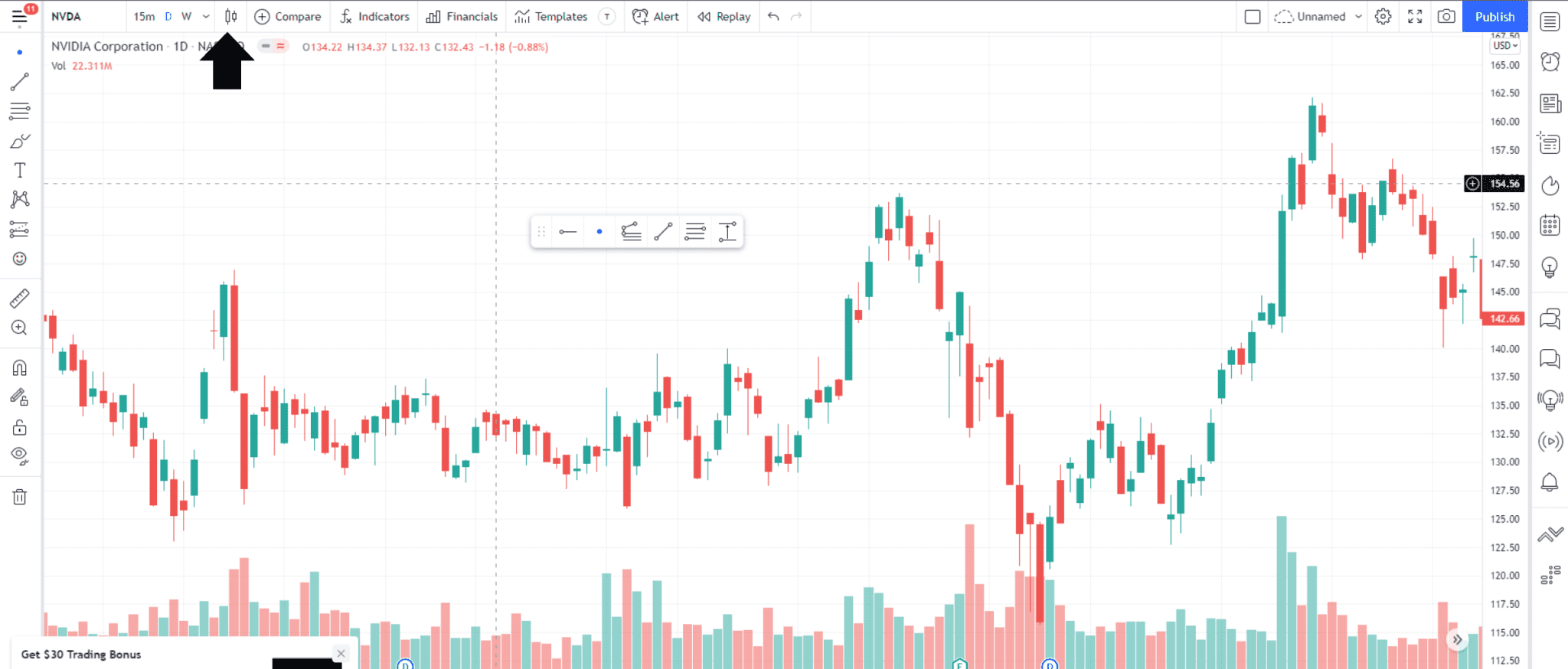1568x669 pixels.
Task: Create a new Alert
Action: [655, 16]
